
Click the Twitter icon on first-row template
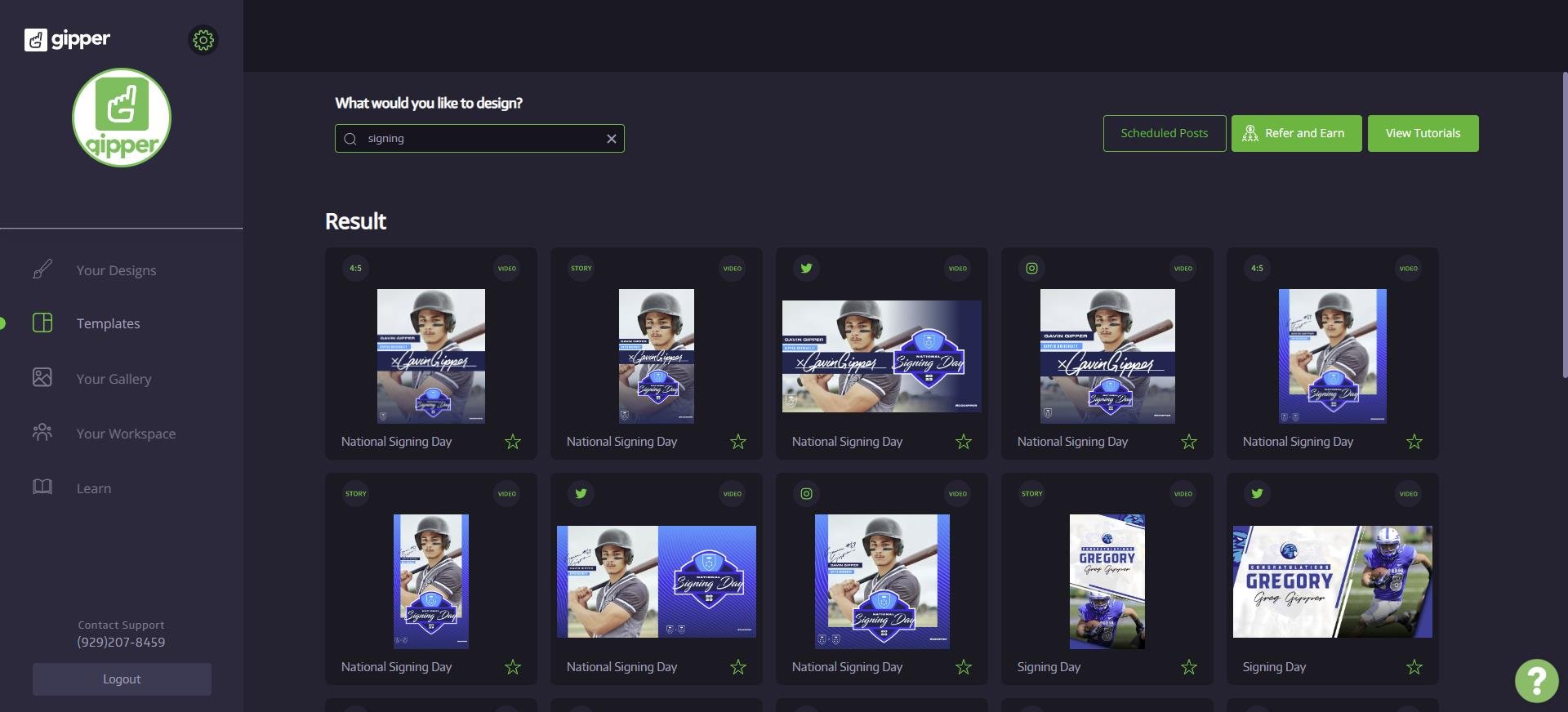tap(806, 269)
